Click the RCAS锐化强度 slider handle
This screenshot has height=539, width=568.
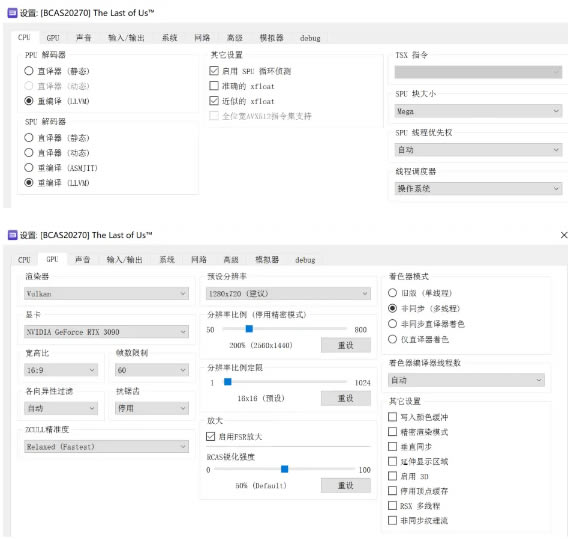(285, 469)
